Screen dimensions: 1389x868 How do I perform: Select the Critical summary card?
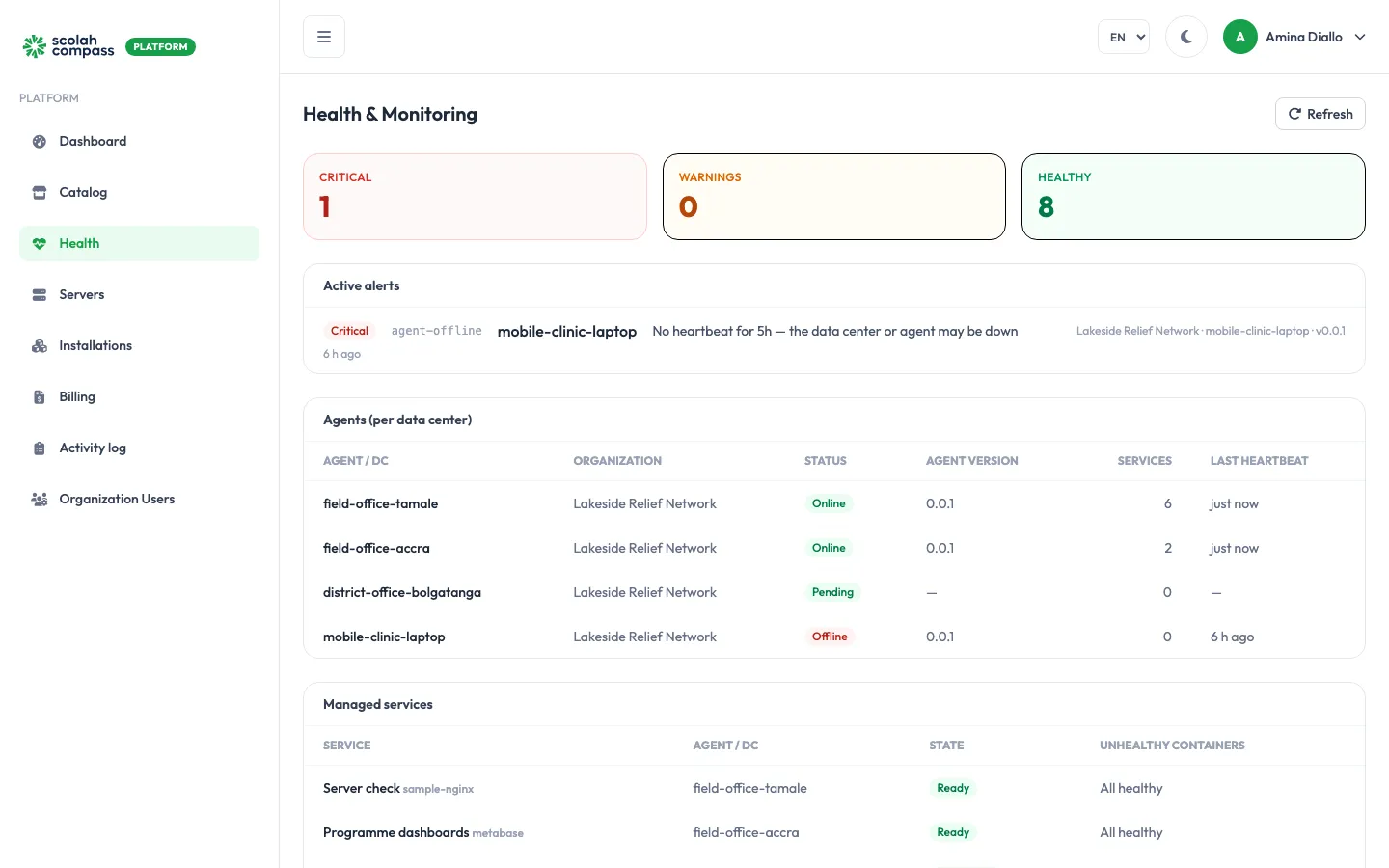[x=475, y=197]
